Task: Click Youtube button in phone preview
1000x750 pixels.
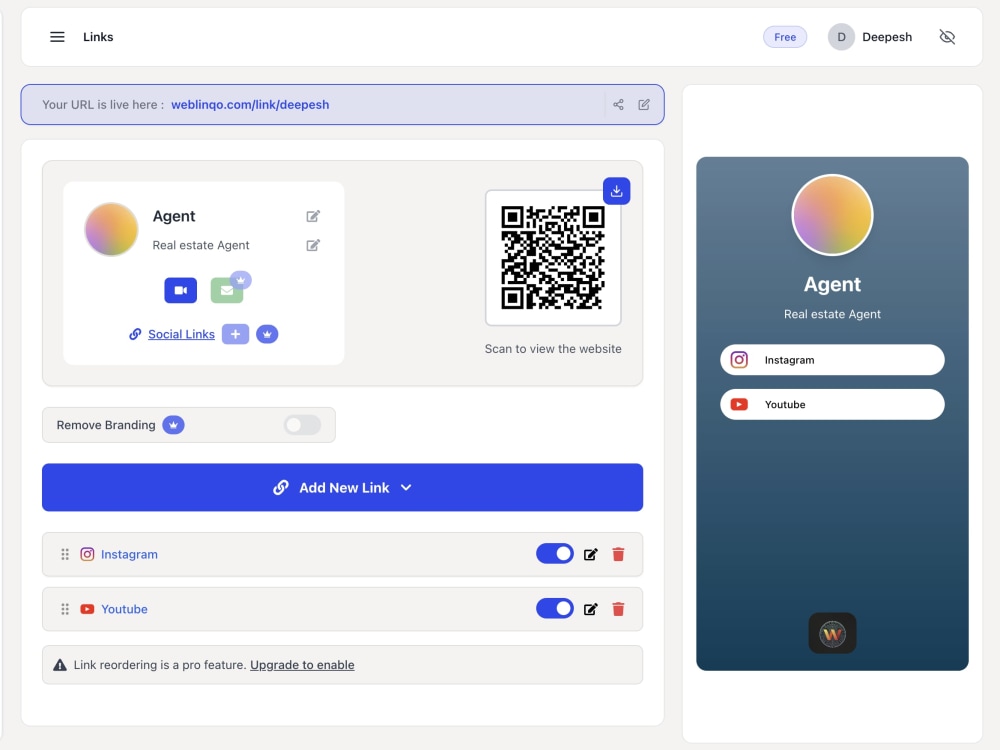Action: [x=832, y=404]
